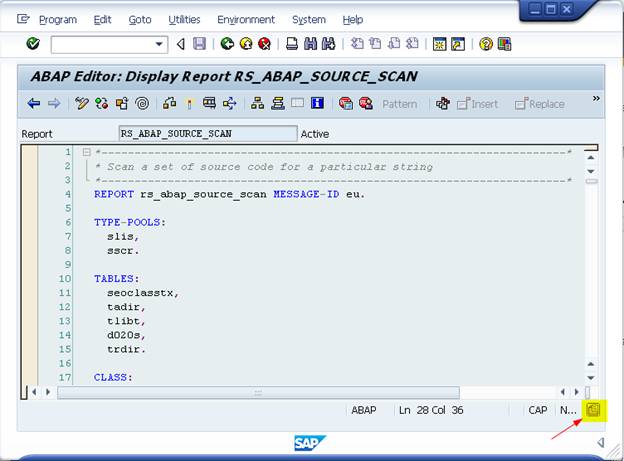
Task: Click the Find Next binoculars icon
Action: (x=329, y=43)
